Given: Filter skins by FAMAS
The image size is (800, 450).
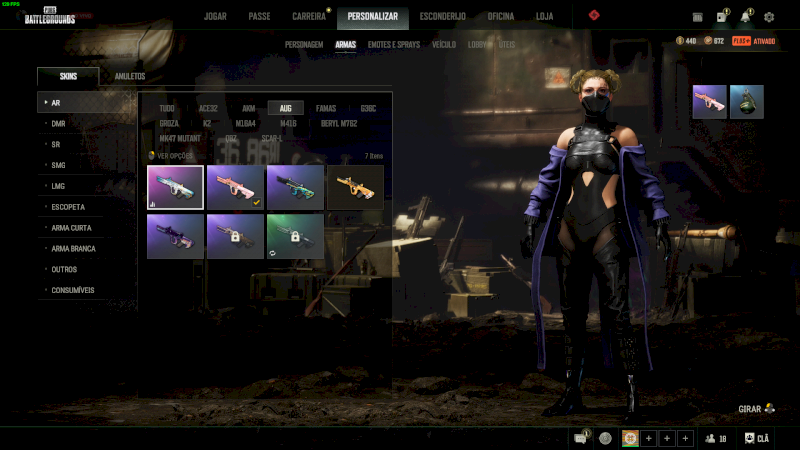Looking at the screenshot, I should tap(326, 108).
